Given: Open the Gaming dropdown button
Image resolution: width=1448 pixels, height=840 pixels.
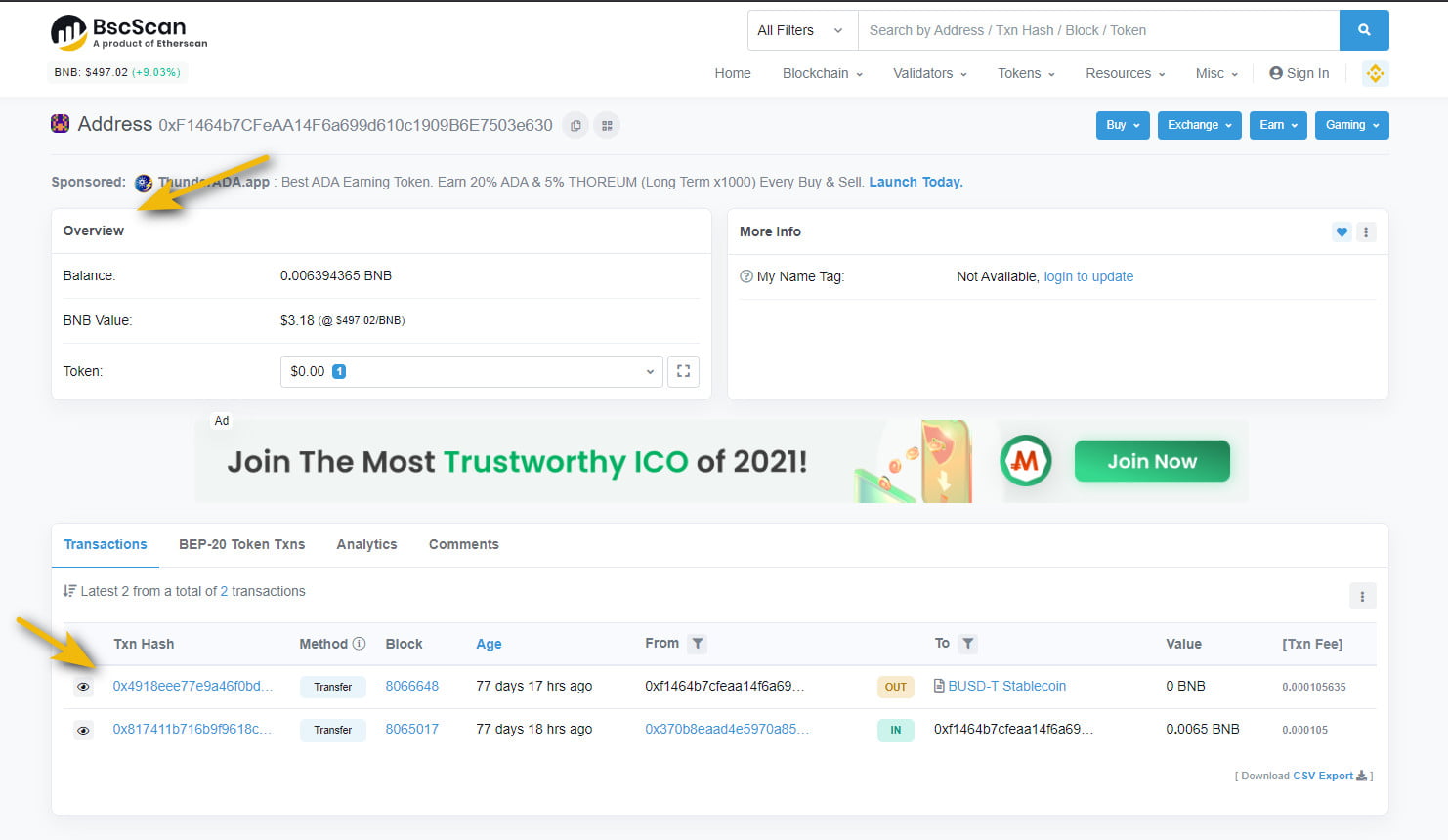Looking at the screenshot, I should click(x=1352, y=125).
